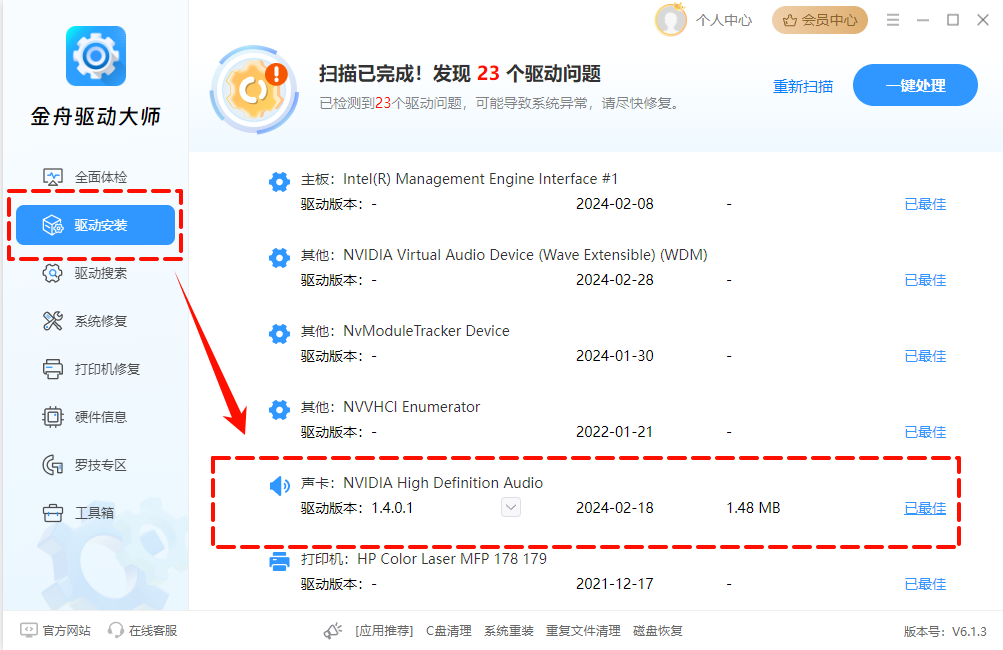The width and height of the screenshot is (1003, 650).
Task: Click gear icon for Intel Management Engine Interface
Action: (280, 182)
